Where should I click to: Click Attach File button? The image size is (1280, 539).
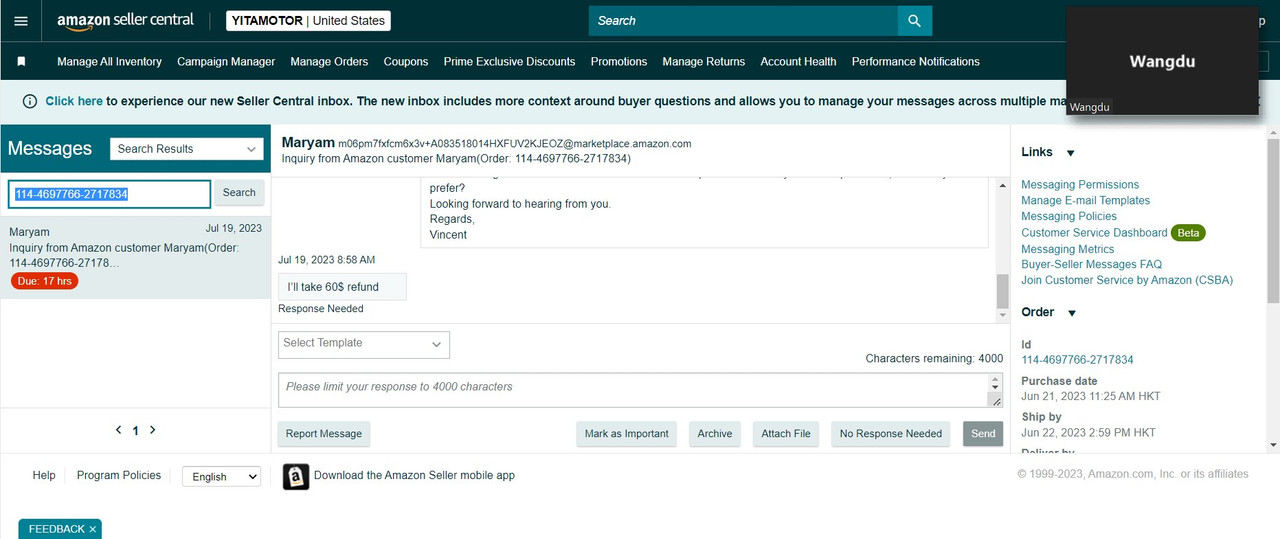pyautogui.click(x=786, y=434)
